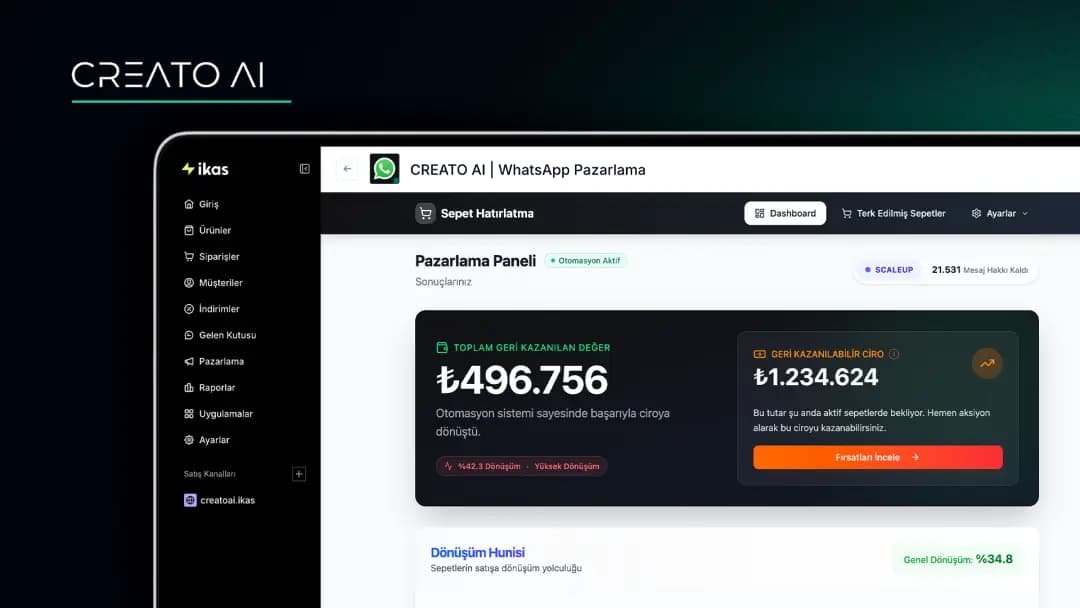Click the SCALEUP plan badge

coord(888,270)
